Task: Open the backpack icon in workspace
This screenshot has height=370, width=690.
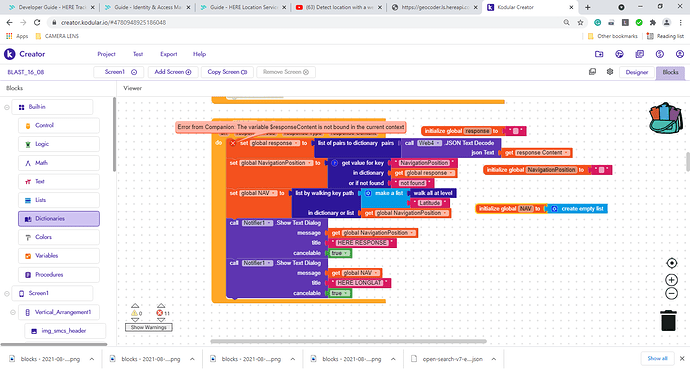Action: [665, 117]
